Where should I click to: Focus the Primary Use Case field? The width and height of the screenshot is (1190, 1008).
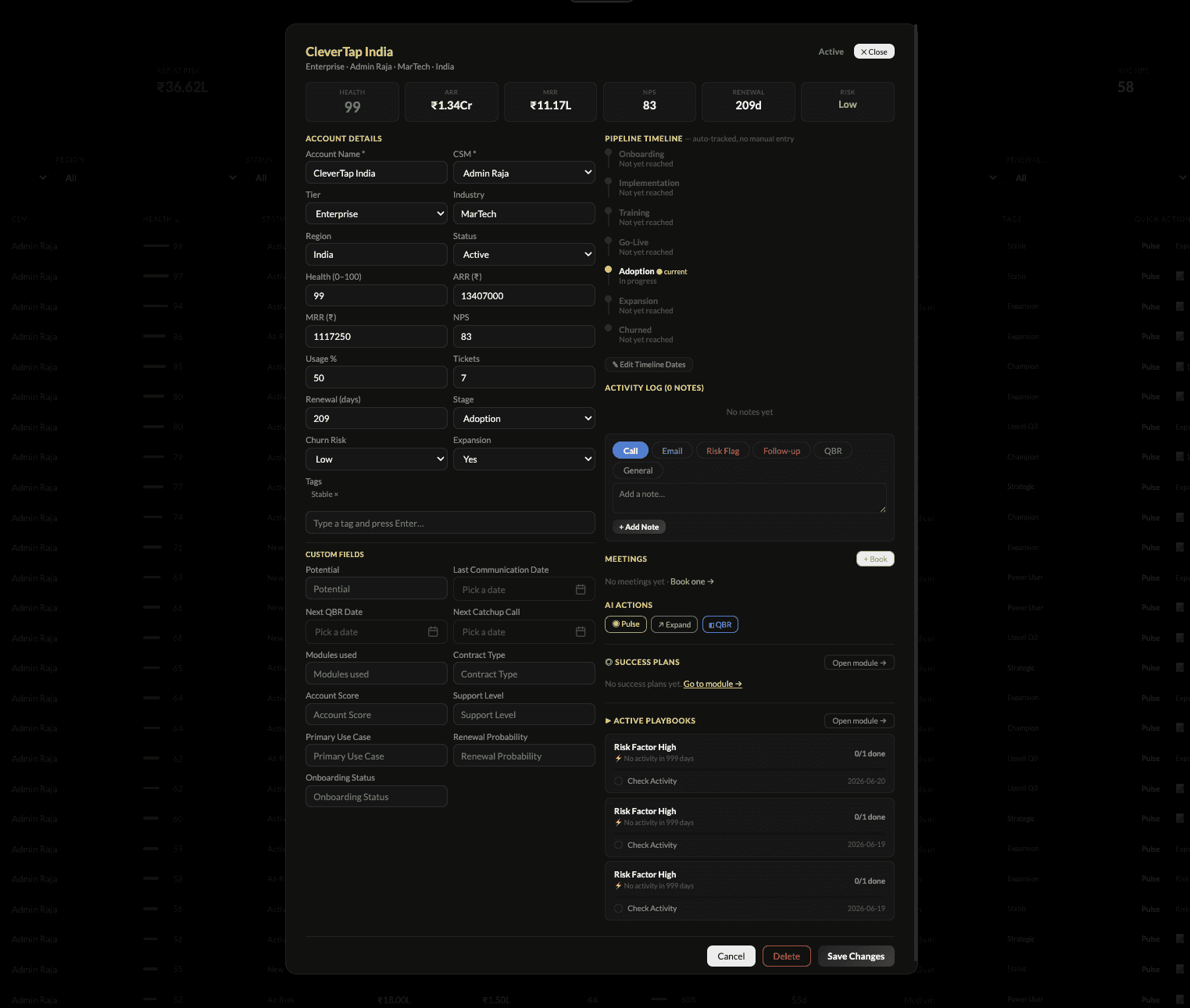coord(377,756)
